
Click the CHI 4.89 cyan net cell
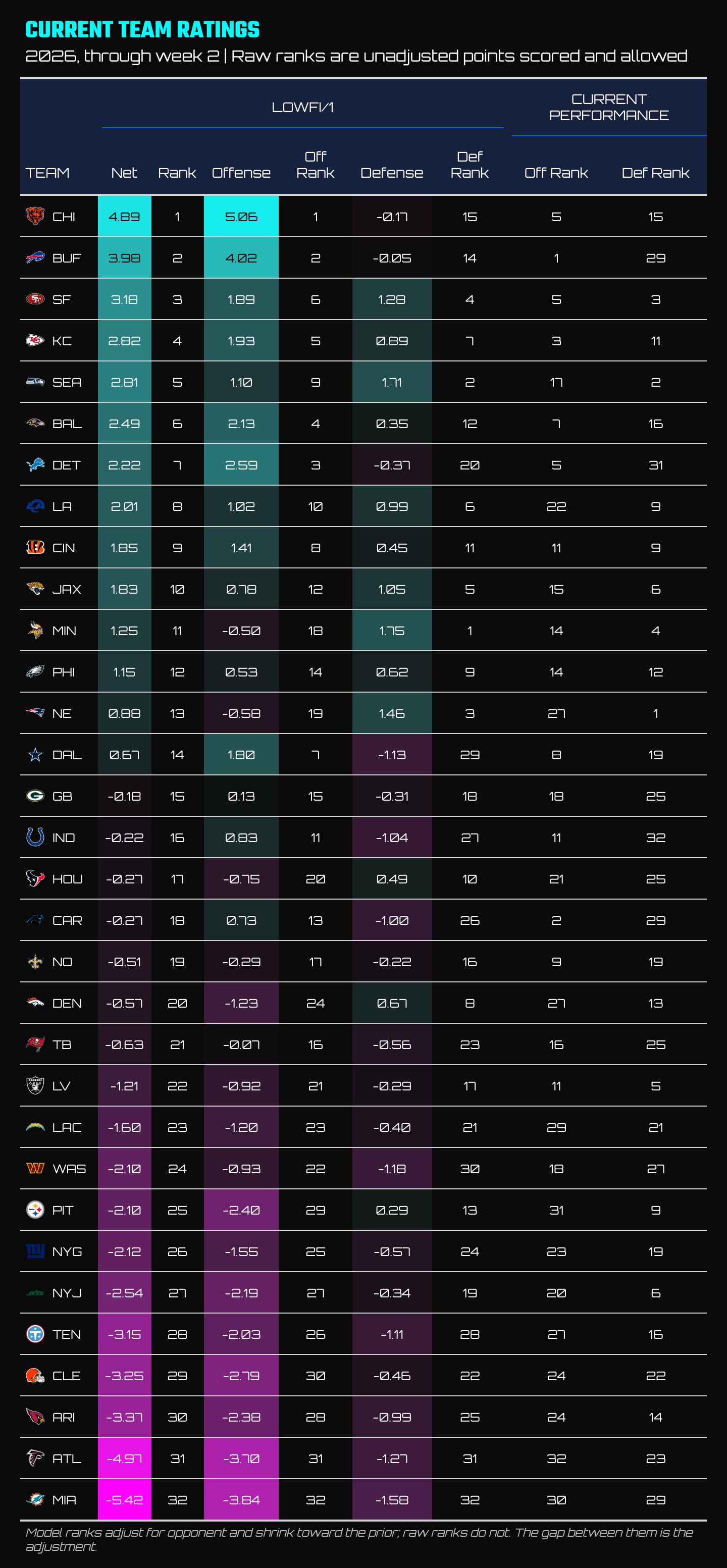pos(124,216)
